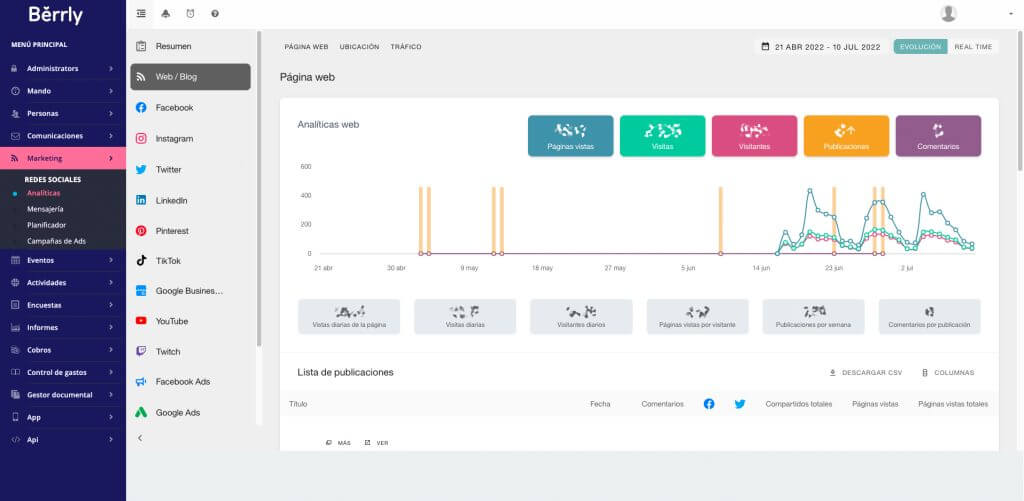This screenshot has width=1024, height=501.
Task: Open Google Business channel
Action: click(190, 291)
